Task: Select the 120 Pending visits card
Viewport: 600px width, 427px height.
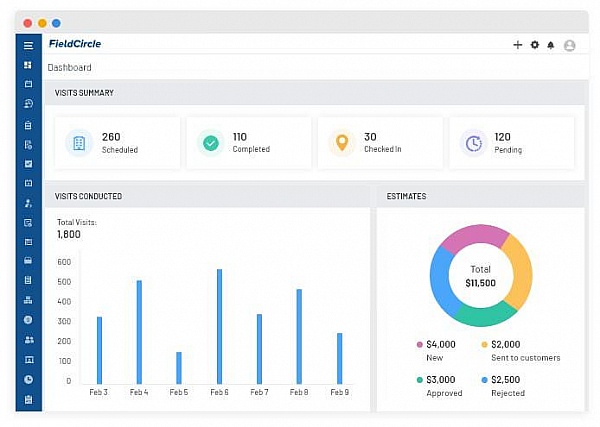Action: [x=512, y=143]
